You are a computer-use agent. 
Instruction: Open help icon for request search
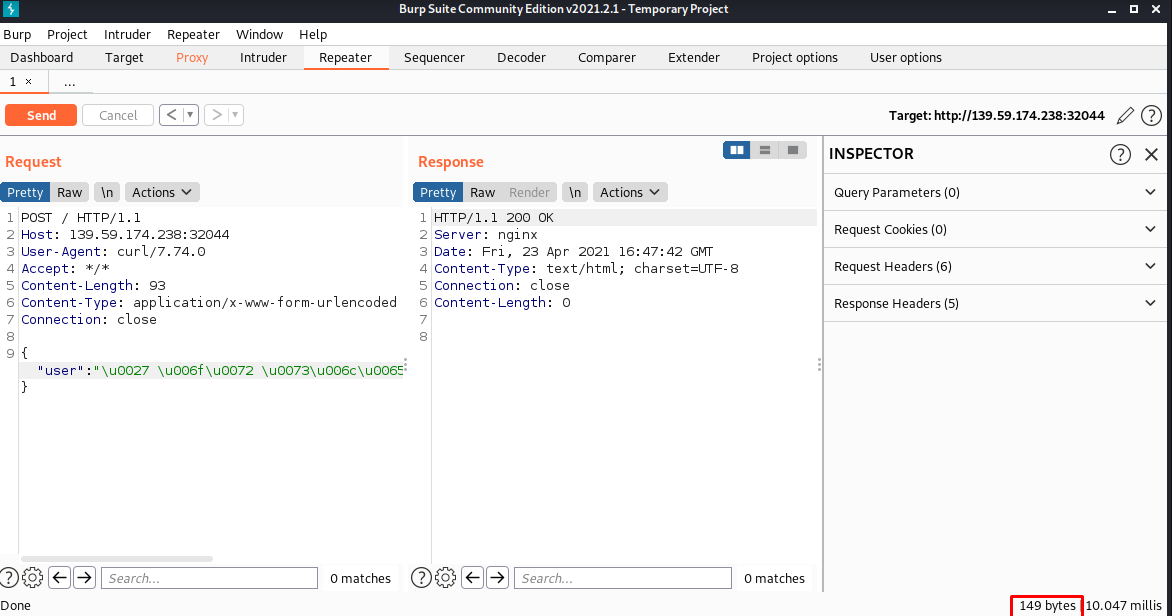9,578
